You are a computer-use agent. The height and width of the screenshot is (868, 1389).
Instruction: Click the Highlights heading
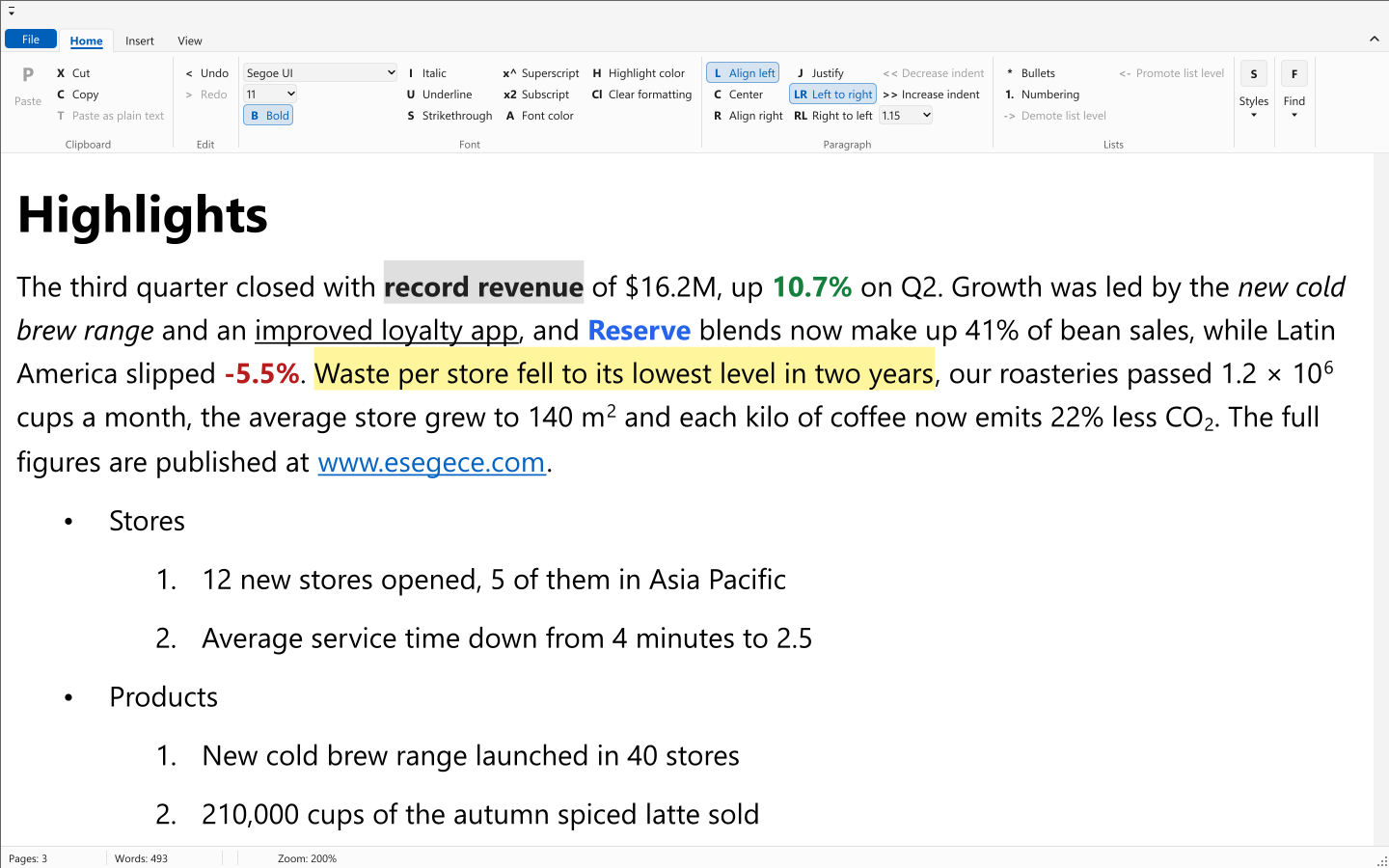143,214
